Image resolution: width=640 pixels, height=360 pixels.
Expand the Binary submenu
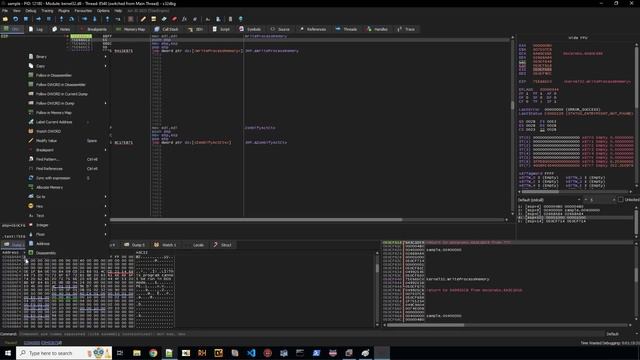pos(67,57)
